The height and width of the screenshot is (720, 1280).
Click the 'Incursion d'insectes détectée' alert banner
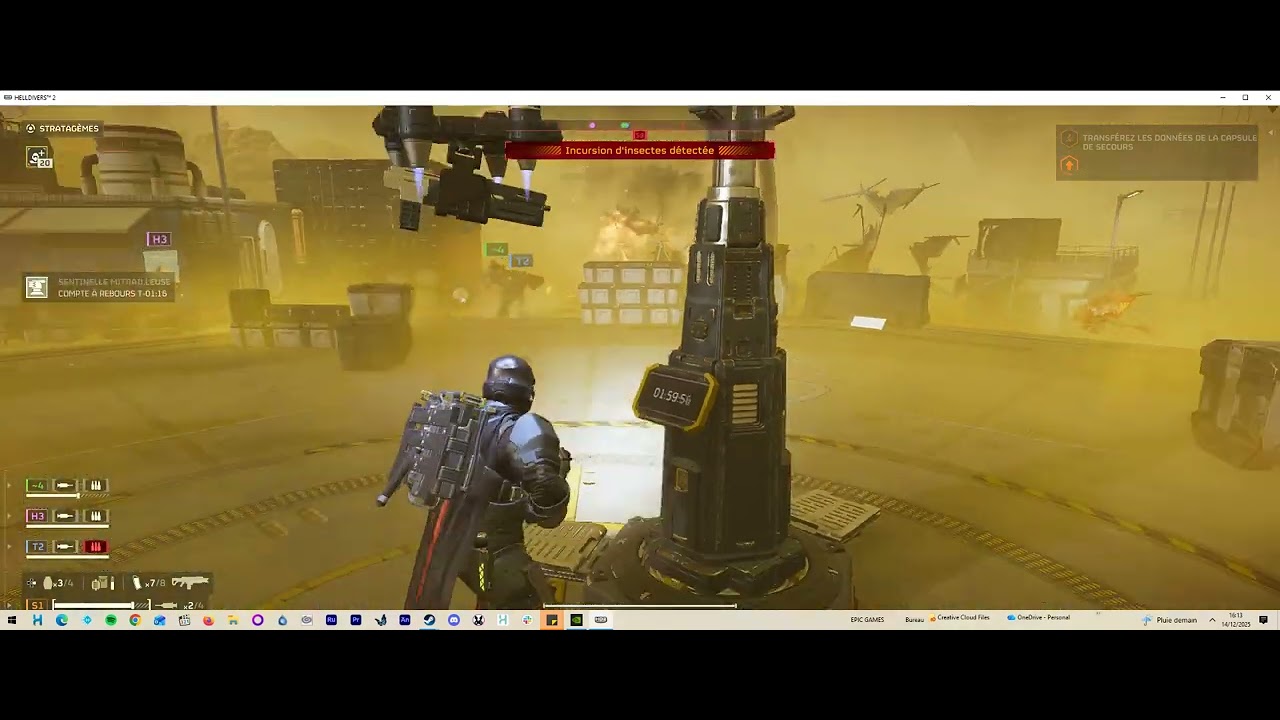pos(640,151)
